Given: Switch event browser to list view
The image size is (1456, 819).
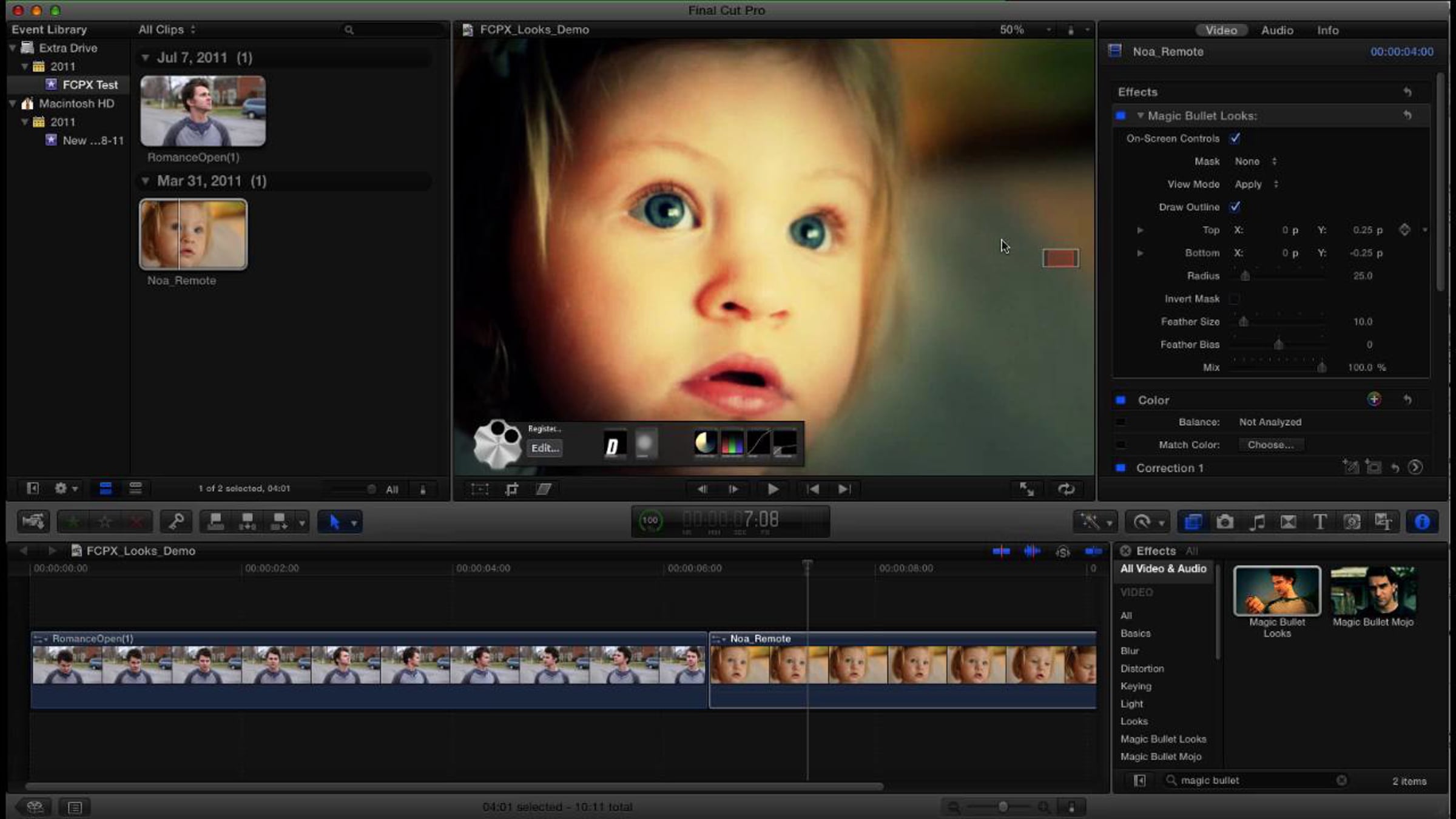Looking at the screenshot, I should coord(135,488).
